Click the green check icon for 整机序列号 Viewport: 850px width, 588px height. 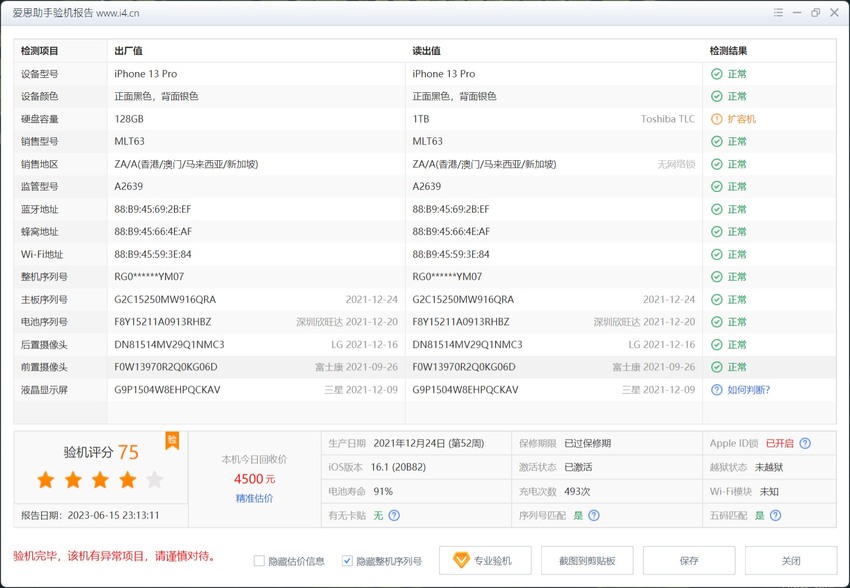click(717, 277)
